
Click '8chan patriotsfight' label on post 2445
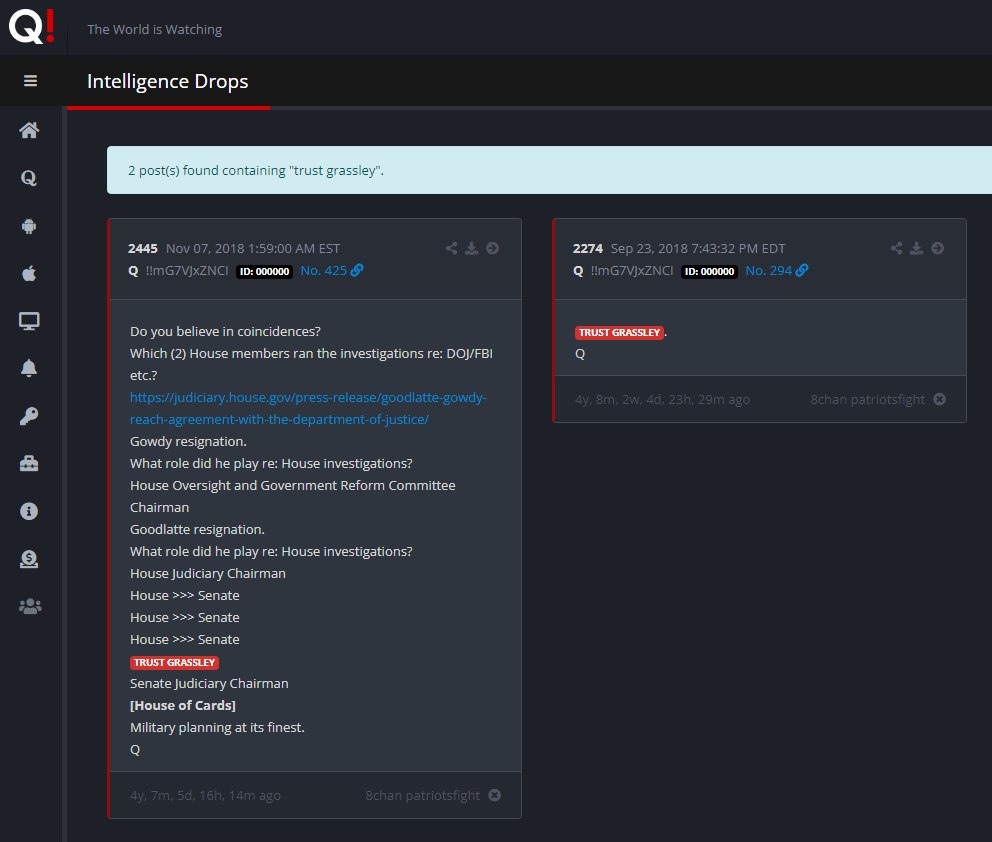[x=423, y=795]
